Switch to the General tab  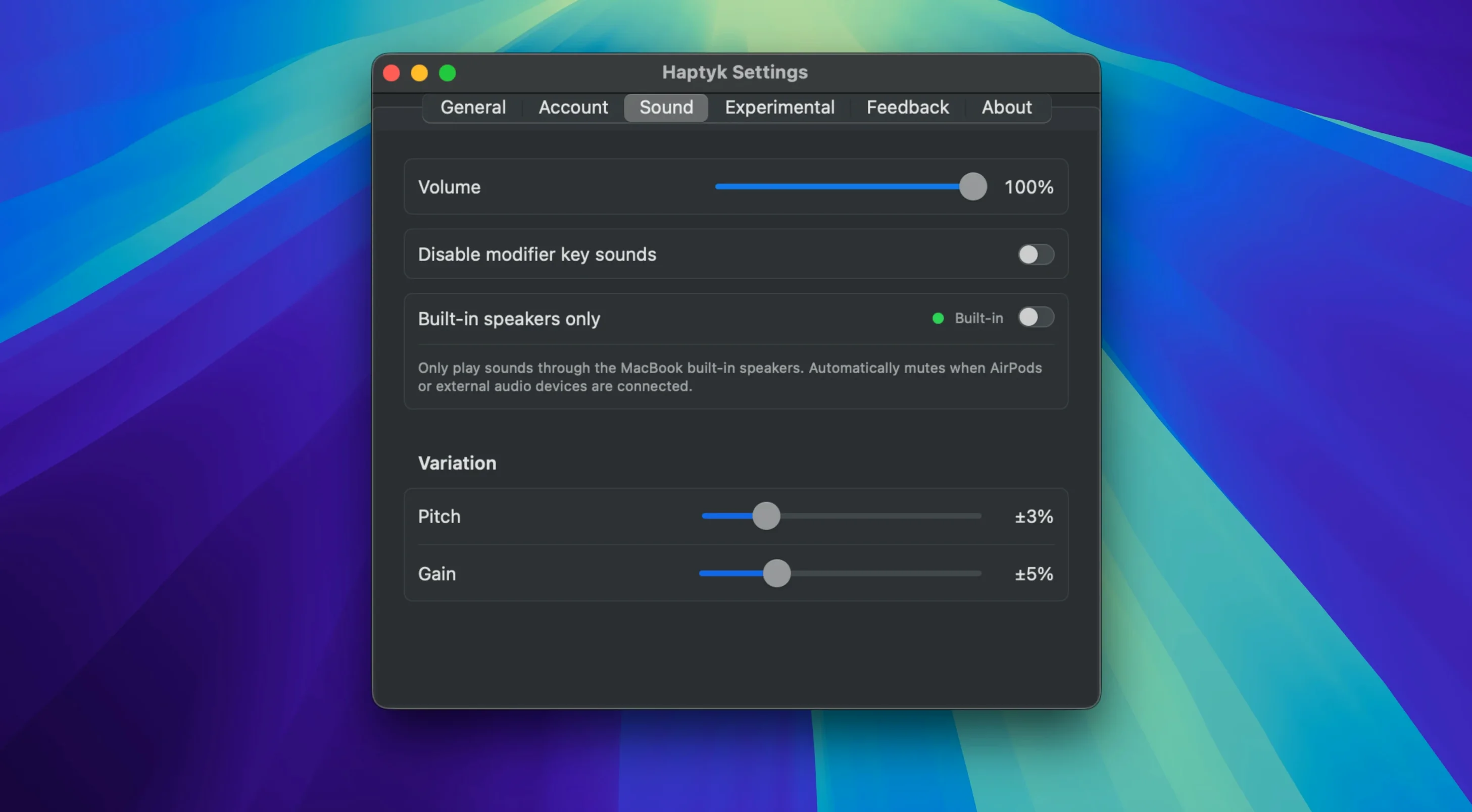click(x=473, y=108)
